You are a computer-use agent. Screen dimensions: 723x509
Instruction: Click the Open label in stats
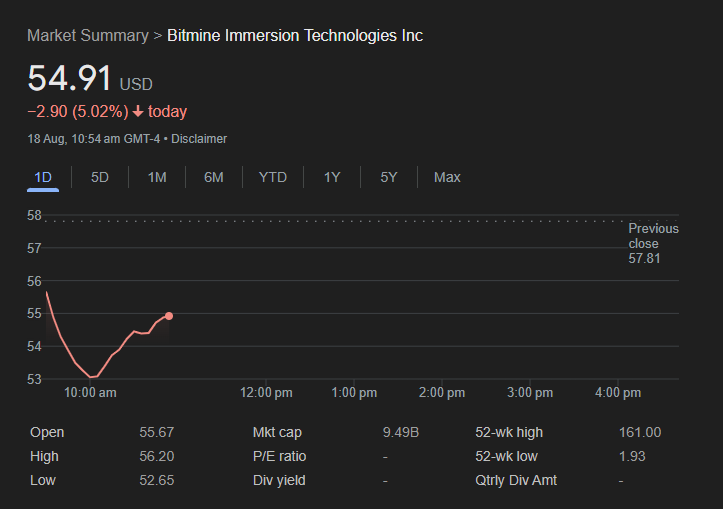[x=47, y=432]
